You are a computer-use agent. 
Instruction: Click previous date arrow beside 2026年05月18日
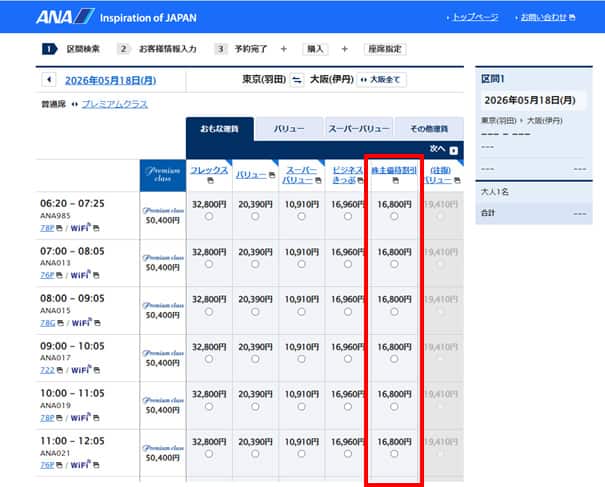[x=49, y=80]
